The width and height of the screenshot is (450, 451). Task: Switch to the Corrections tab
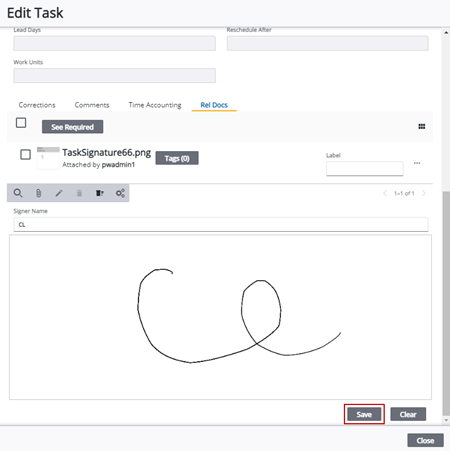[37, 105]
